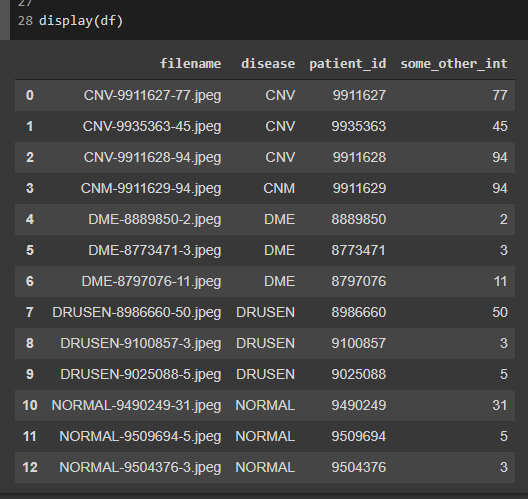The image size is (528, 499).
Task: Select cell CNM-9911629-94.jpeg
Action: [151, 189]
